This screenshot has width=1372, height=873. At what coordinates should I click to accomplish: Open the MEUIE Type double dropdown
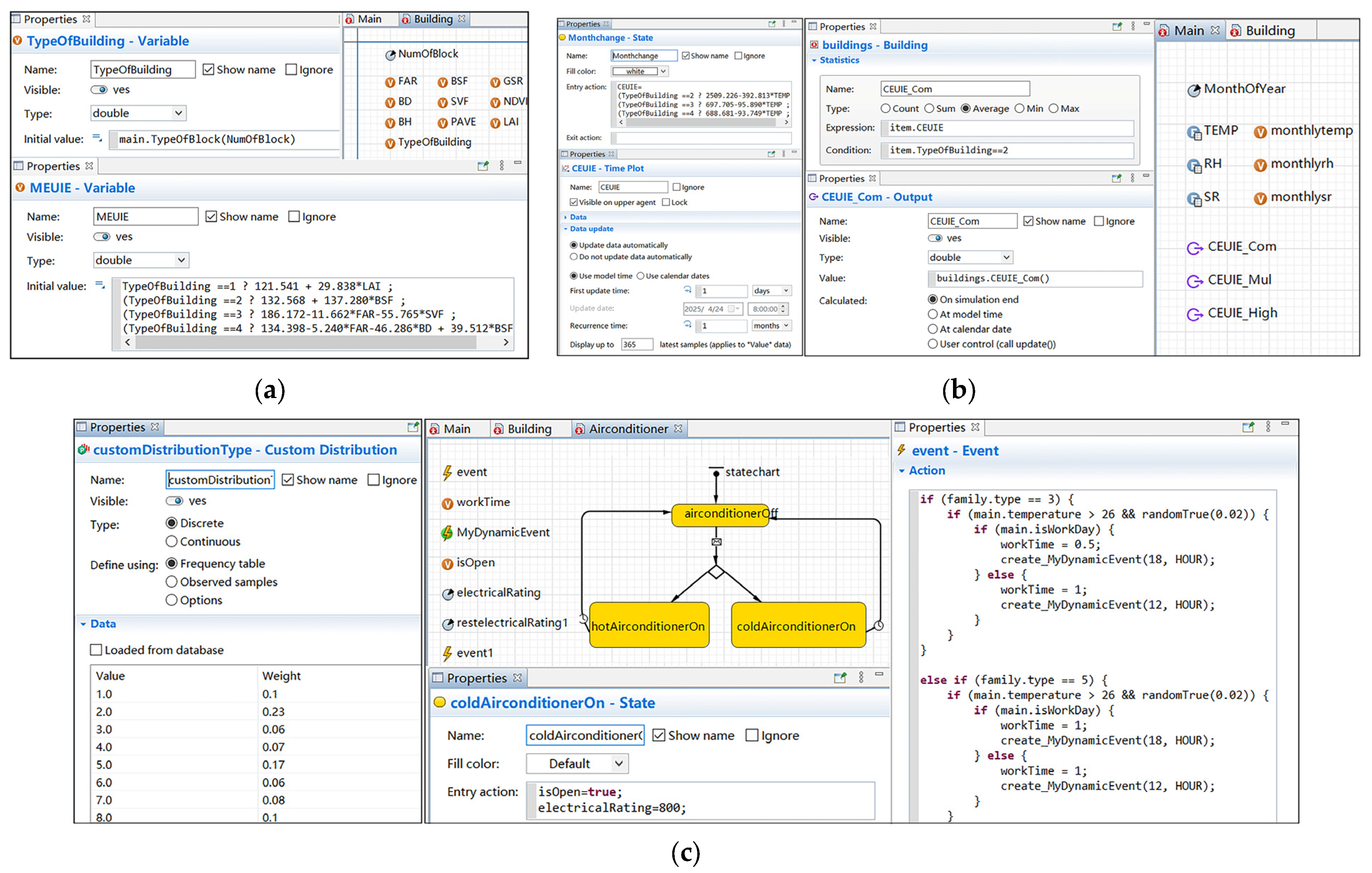[x=181, y=260]
